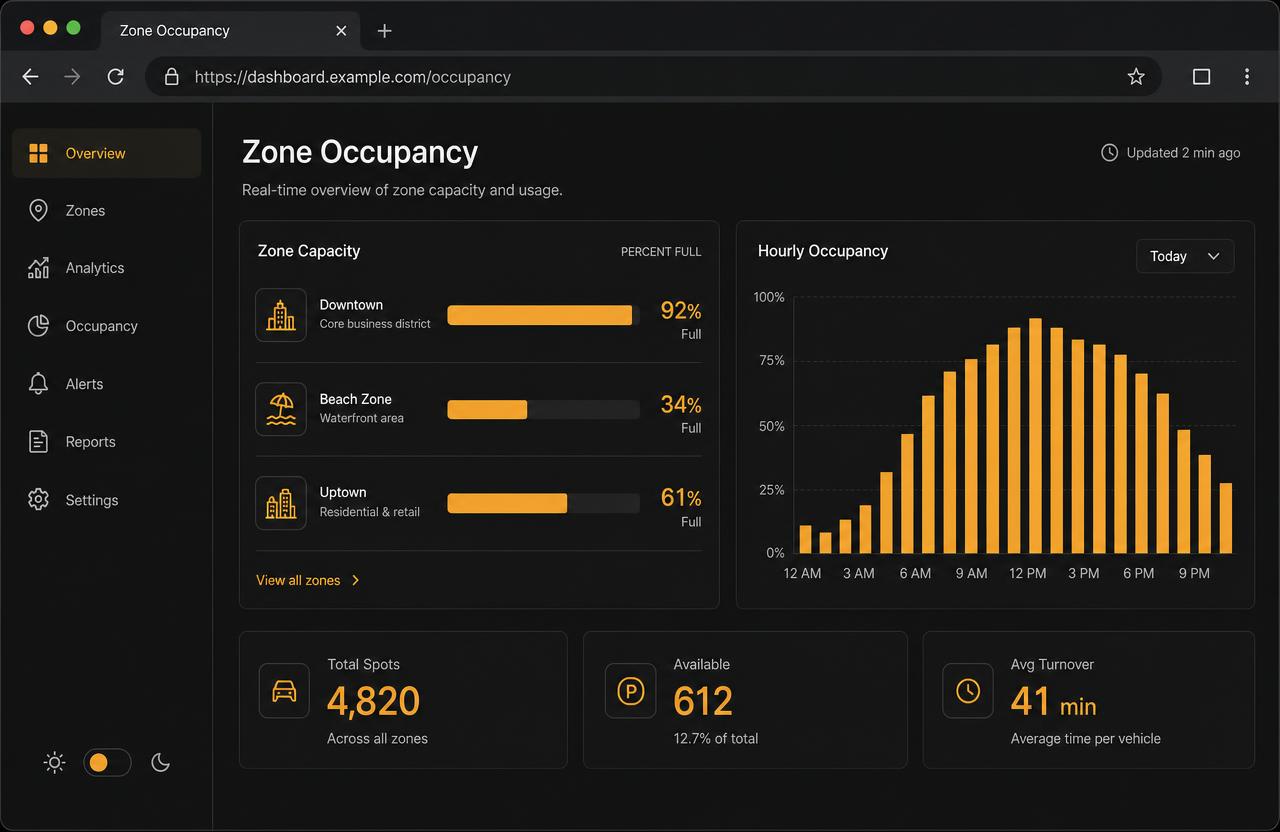Screen dimensions: 1280x832
Task: Click the Analytics chart icon
Action: pyautogui.click(x=38, y=268)
